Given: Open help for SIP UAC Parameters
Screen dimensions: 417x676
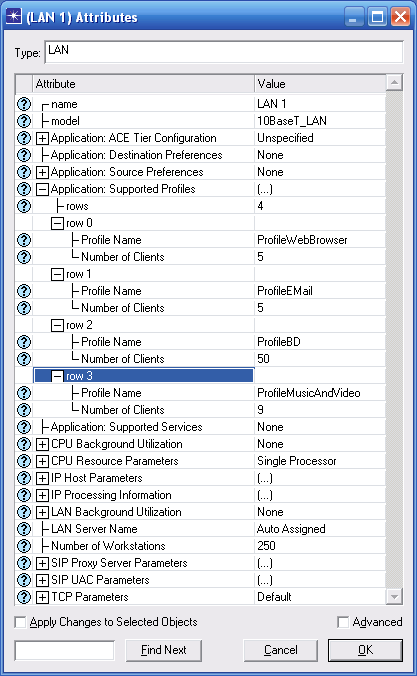Looking at the screenshot, I should click(x=24, y=580).
